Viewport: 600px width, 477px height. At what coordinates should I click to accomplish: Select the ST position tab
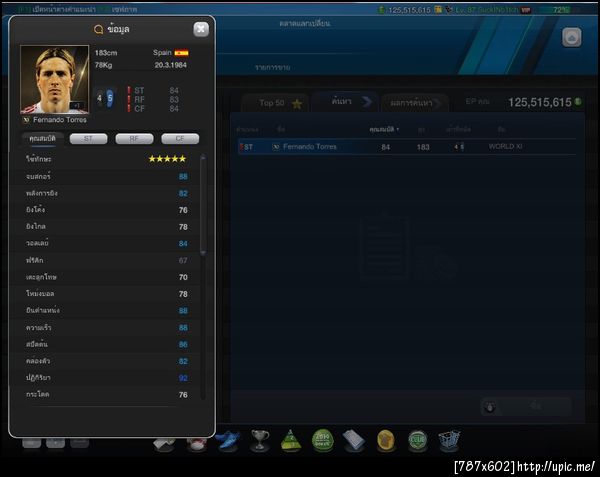[x=88, y=138]
